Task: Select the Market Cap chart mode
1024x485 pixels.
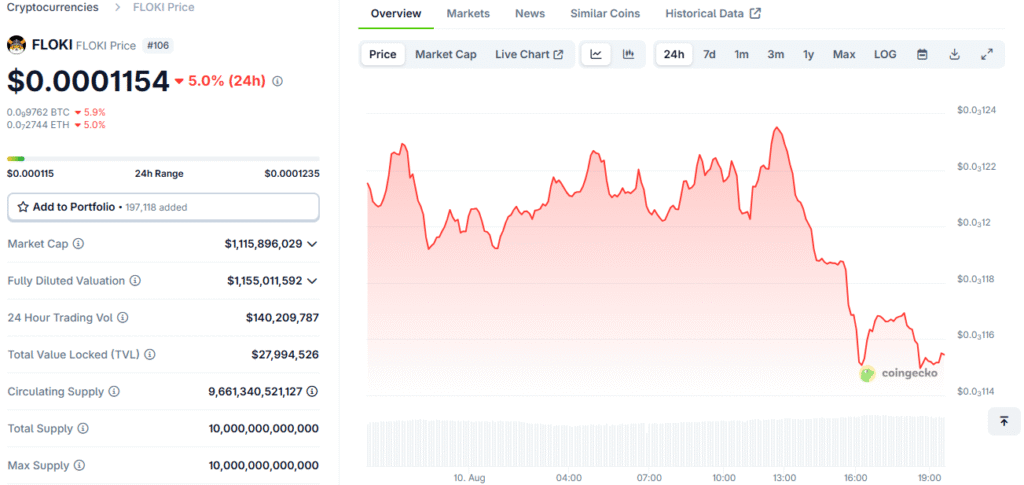Action: 445,54
